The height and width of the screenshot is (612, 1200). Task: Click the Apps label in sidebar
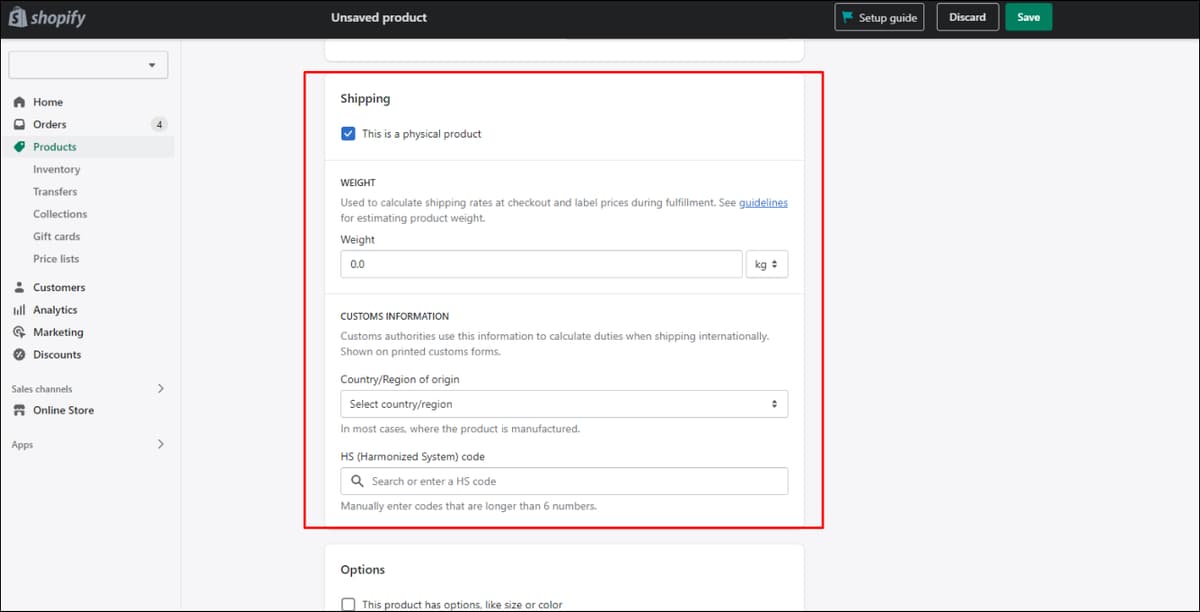click(x=22, y=445)
